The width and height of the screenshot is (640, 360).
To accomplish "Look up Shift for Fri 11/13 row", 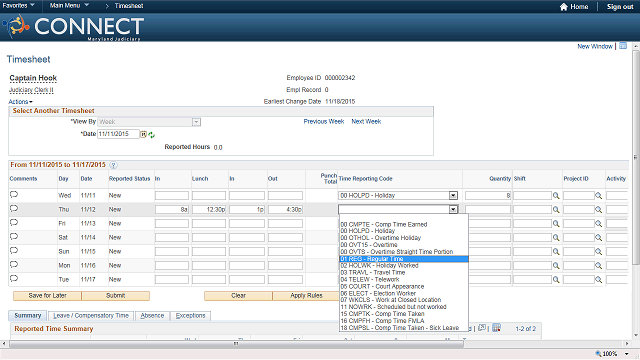I will pos(556,224).
